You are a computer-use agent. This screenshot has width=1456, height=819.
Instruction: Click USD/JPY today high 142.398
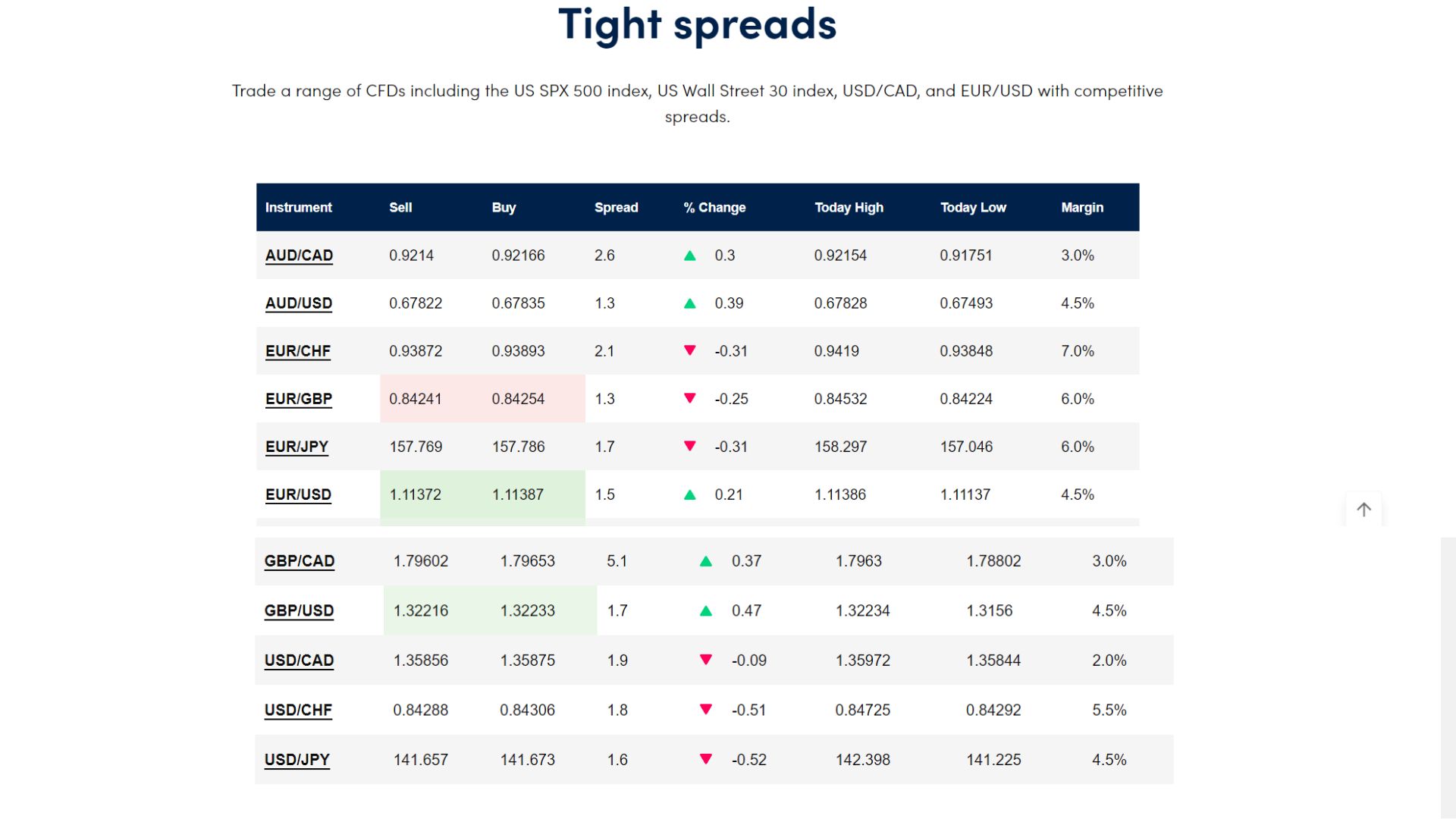tap(863, 760)
